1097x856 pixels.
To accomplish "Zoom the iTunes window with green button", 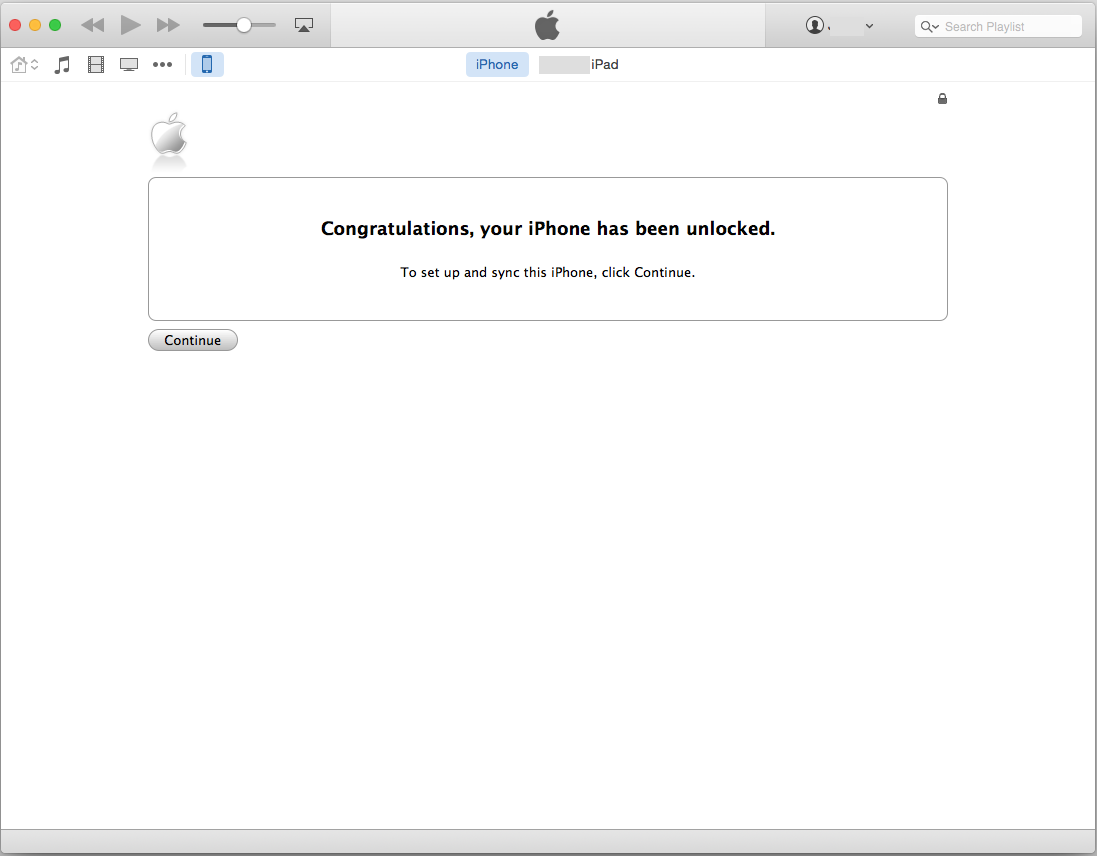I will [x=55, y=25].
